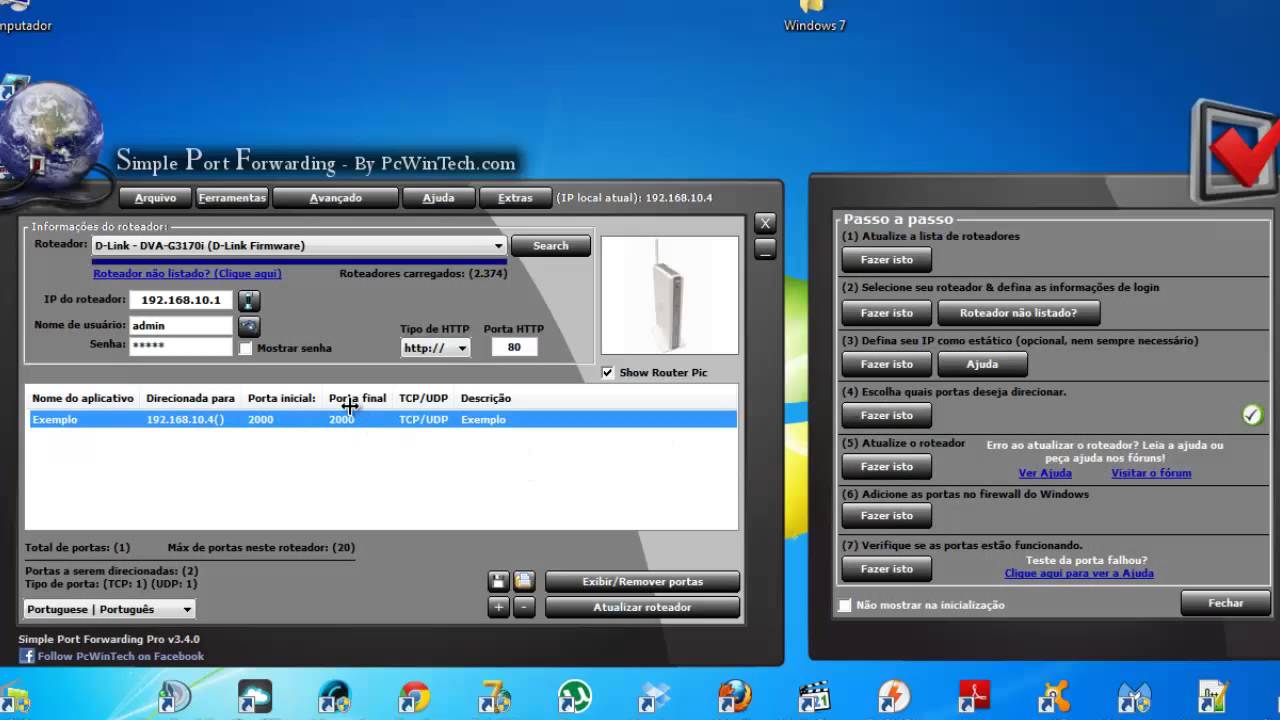Click Exibir/Remover portas button

[642, 581]
